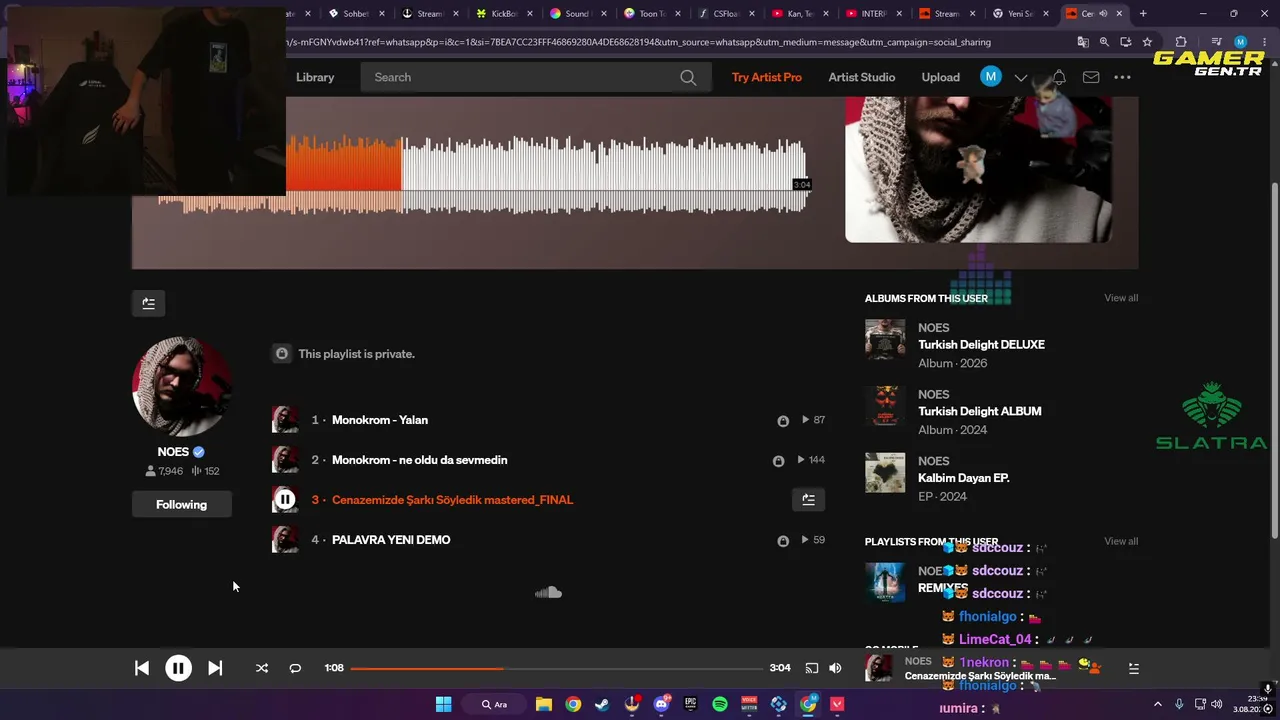Toggle repeat mode in the player bar
The image size is (1280, 720).
(295, 668)
